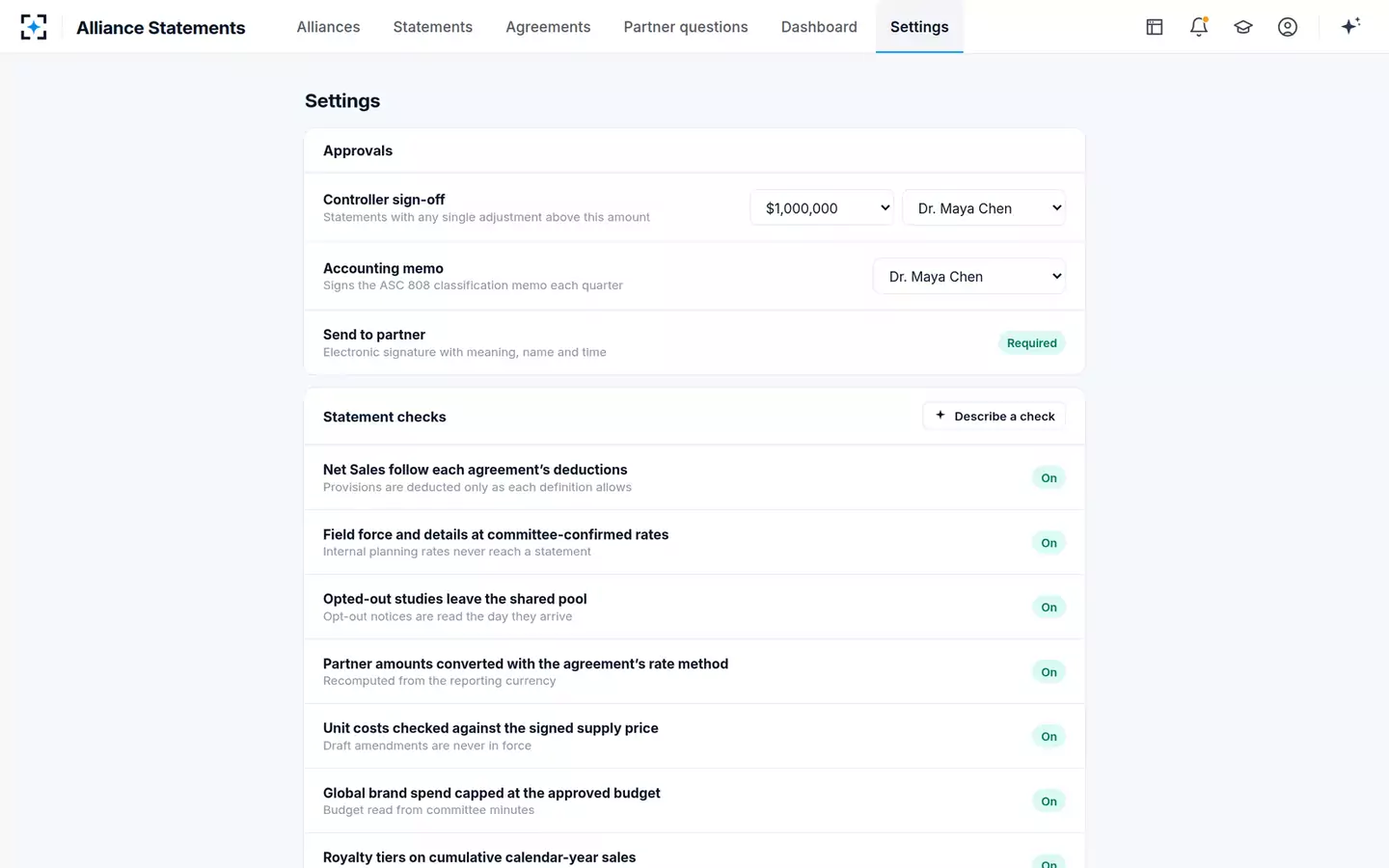
Task: Select the Settings tab
Action: click(x=919, y=27)
